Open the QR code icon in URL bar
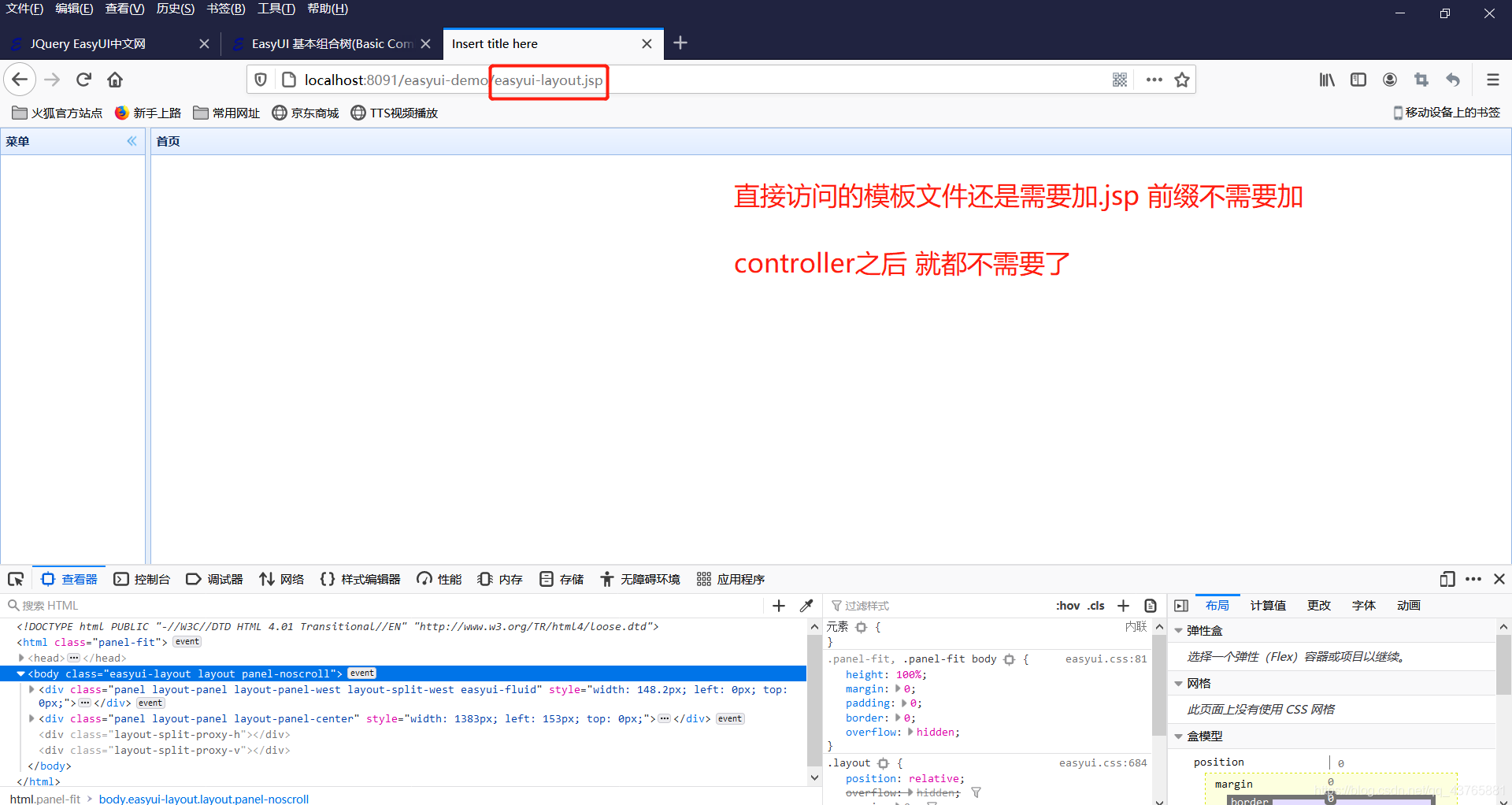Viewport: 1512px width, 805px height. [x=1120, y=80]
